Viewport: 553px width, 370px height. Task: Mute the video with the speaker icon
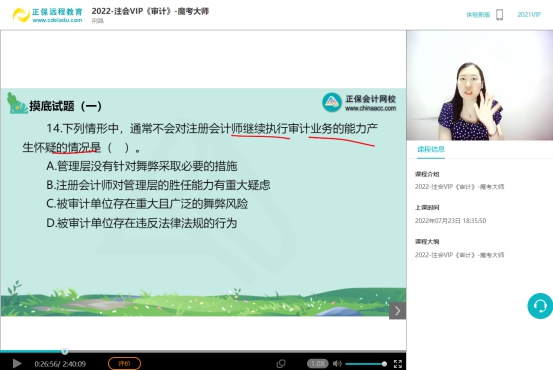coord(337,363)
